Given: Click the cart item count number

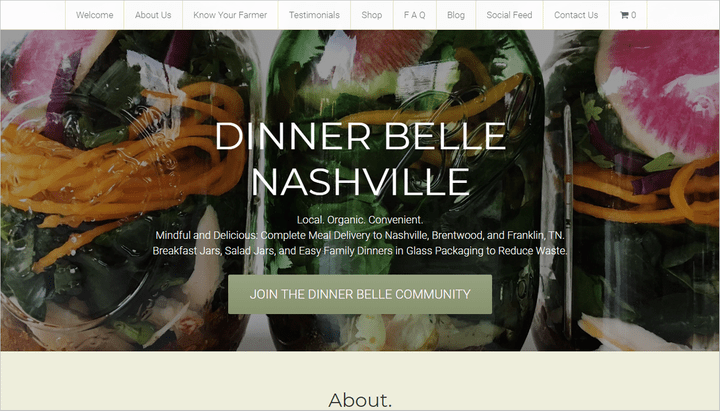Looking at the screenshot, I should pos(634,15).
